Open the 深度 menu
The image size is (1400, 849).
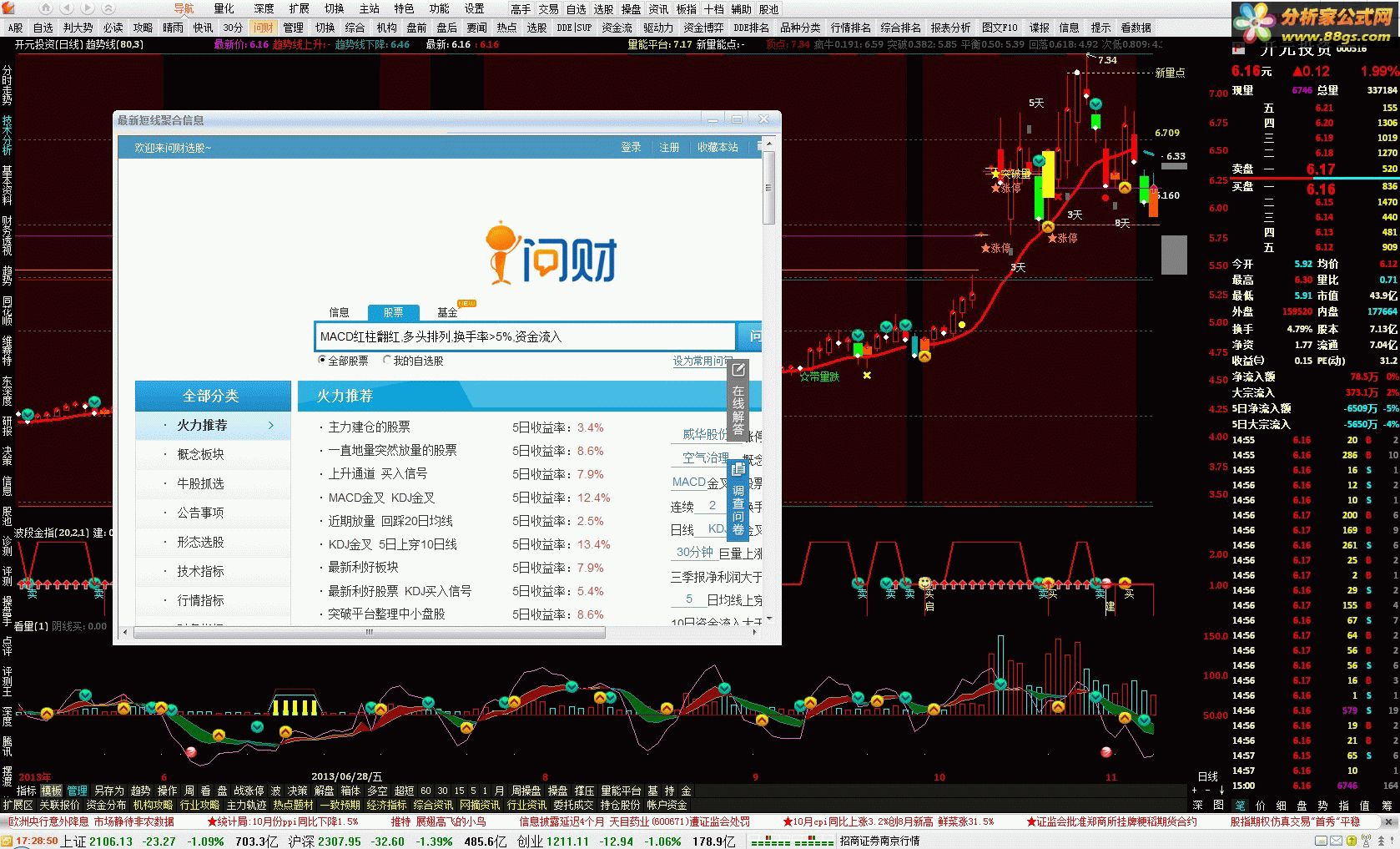click(264, 8)
